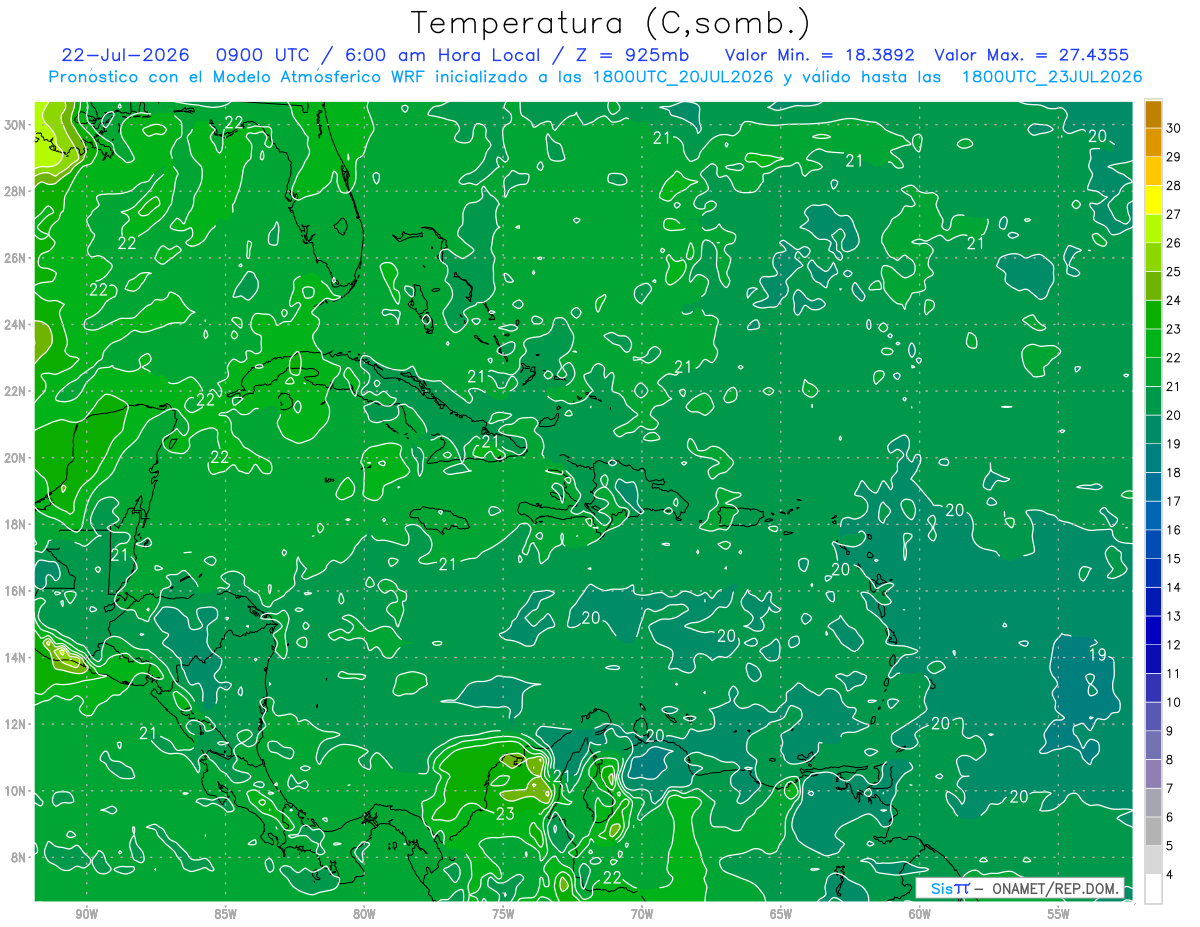The width and height of the screenshot is (1200, 927).
Task: Click the colorbar label 24
Action: [1174, 299]
